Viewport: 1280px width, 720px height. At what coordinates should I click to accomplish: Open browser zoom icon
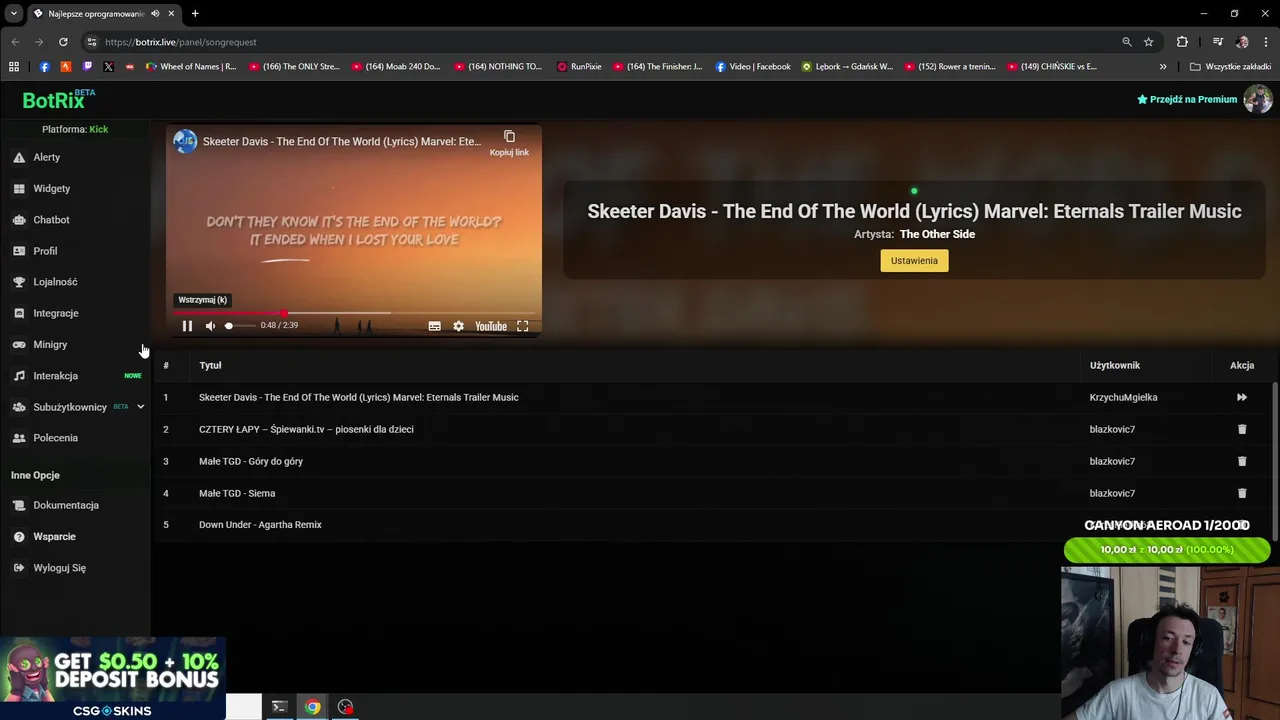point(1127,42)
